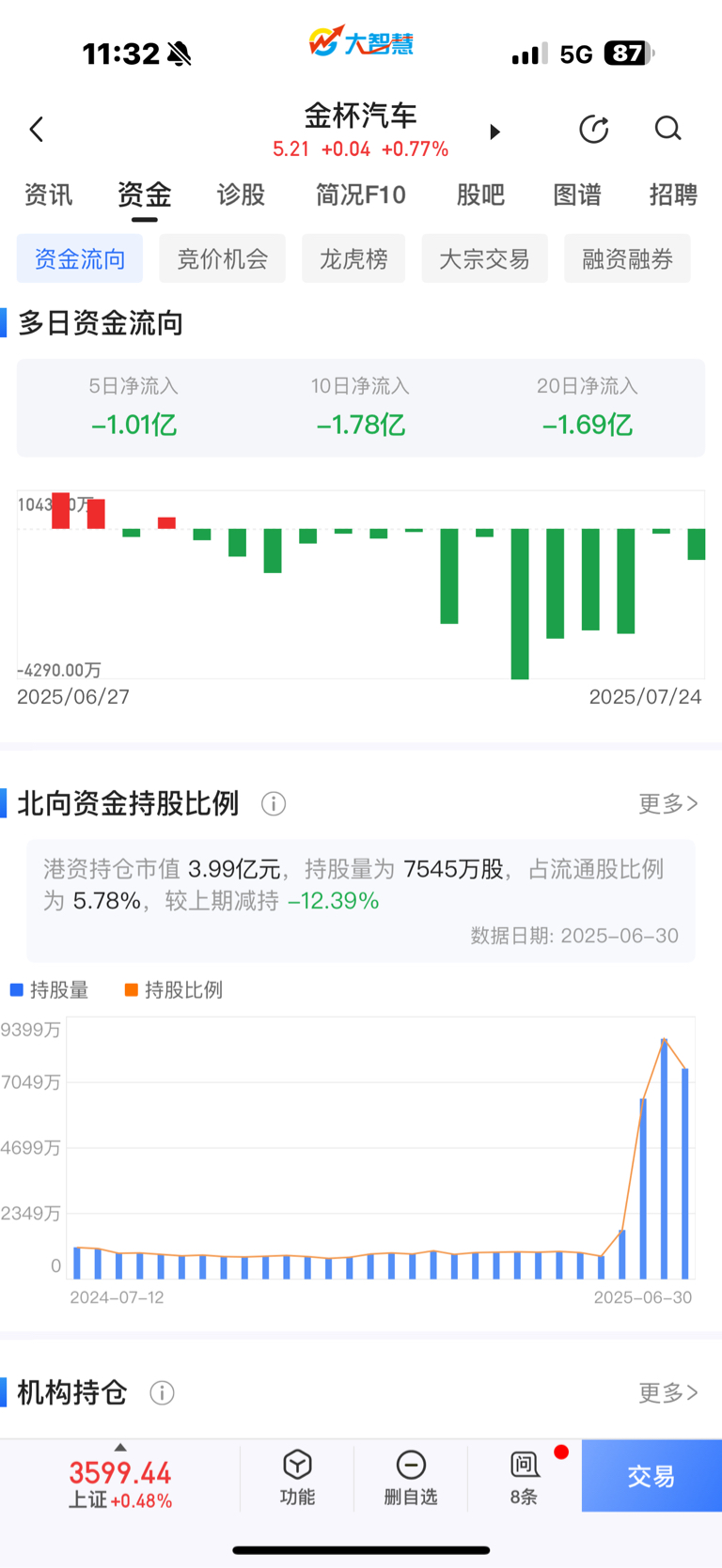Tap price line 5.21 +0.04 +0.77%
The image size is (722, 1568).
tap(361, 149)
